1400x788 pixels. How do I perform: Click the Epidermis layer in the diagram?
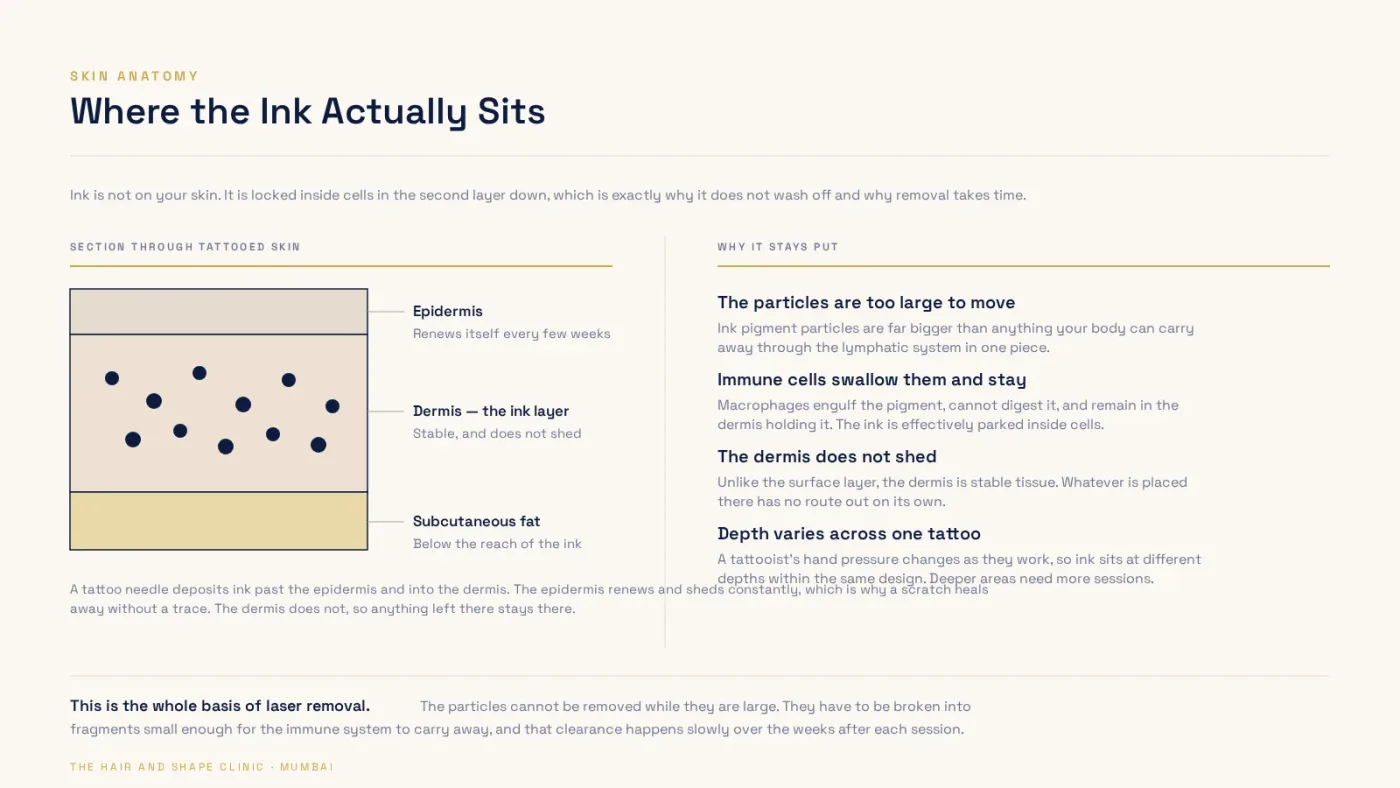(x=219, y=312)
